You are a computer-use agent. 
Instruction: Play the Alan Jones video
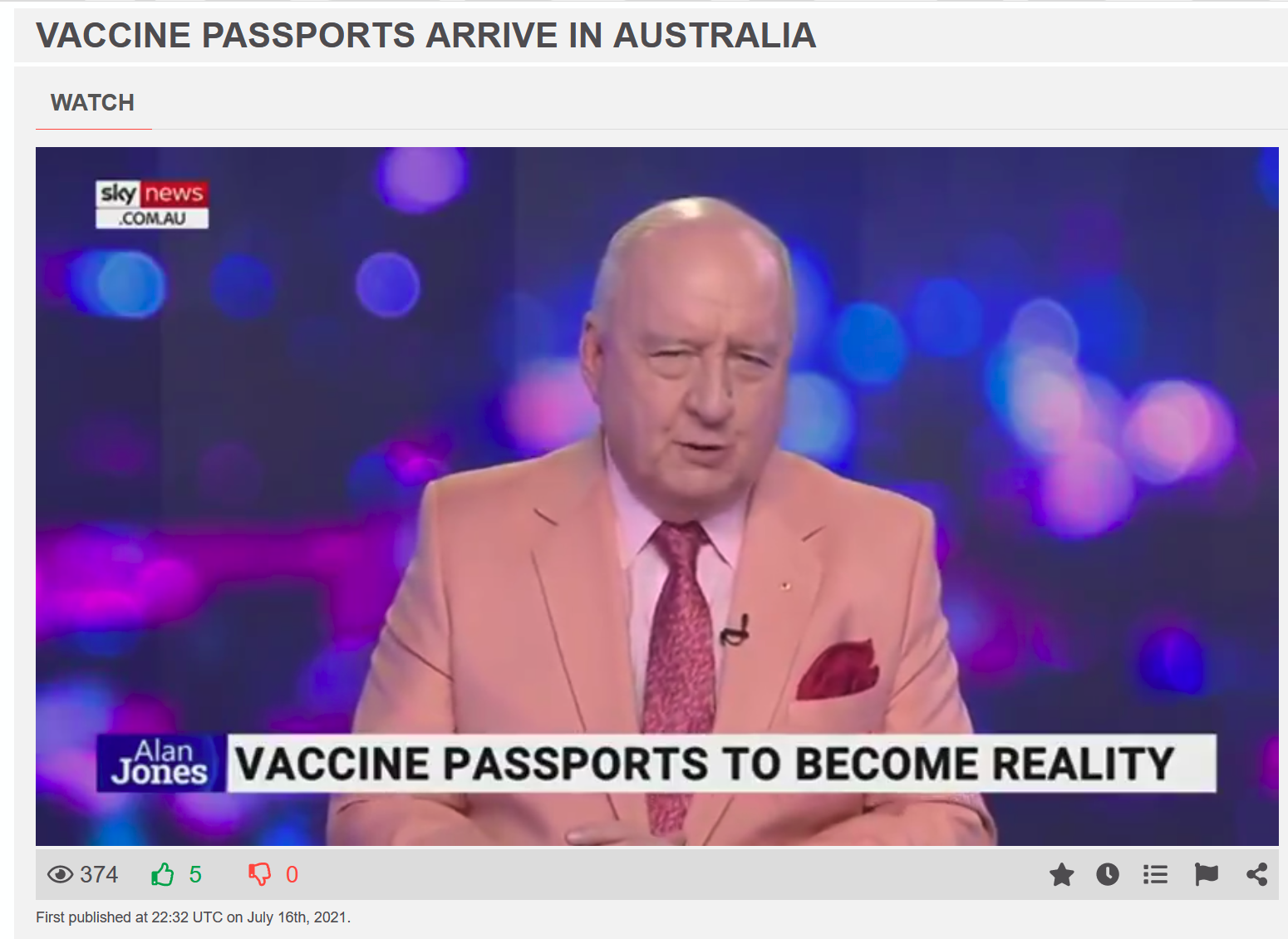point(656,496)
